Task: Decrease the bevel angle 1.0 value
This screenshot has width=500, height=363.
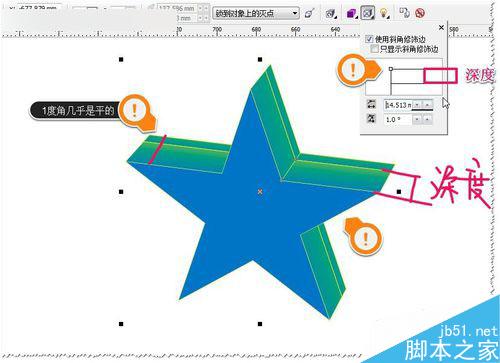Action: 417,119
